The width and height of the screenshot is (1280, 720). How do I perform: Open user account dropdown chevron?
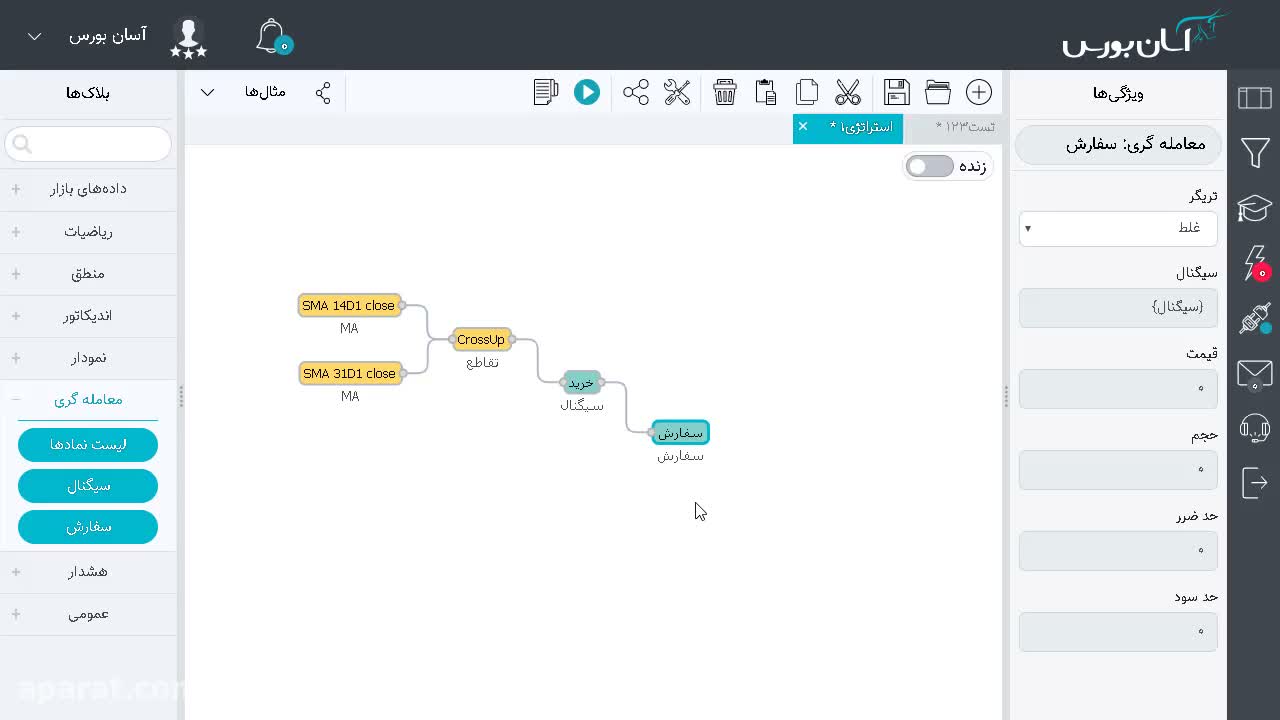(34, 36)
